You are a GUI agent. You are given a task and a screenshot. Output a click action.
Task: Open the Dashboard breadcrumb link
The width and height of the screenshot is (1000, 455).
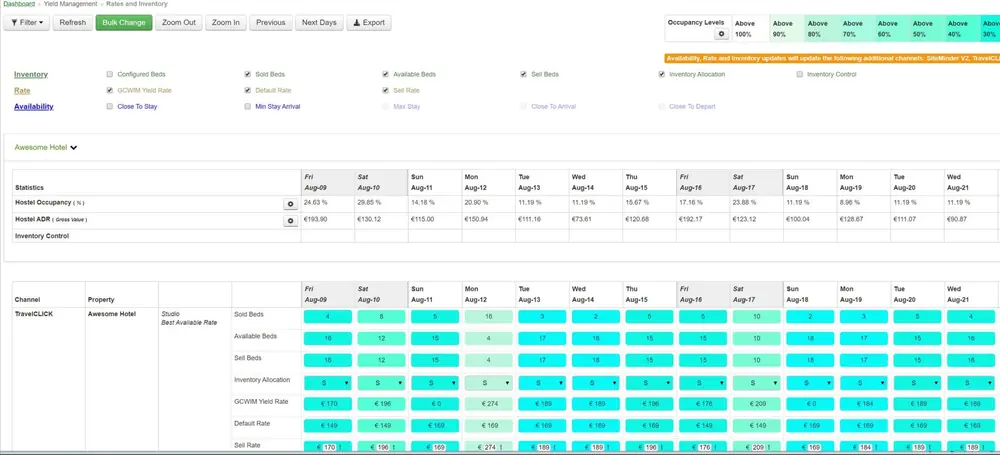(x=19, y=4)
